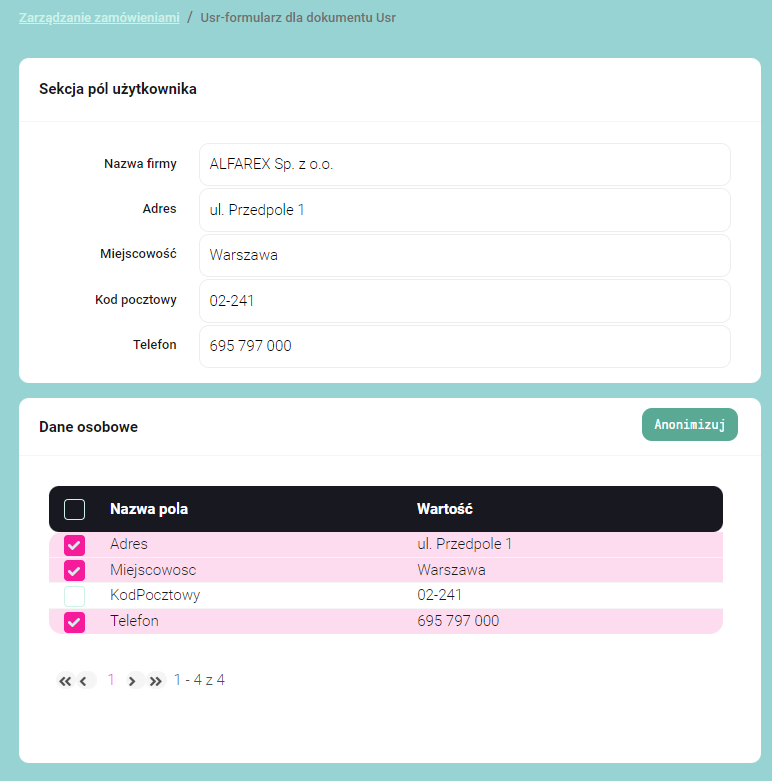Screen dimensions: 772x781
Task: Click into the Miejscowość field
Action: [464, 255]
